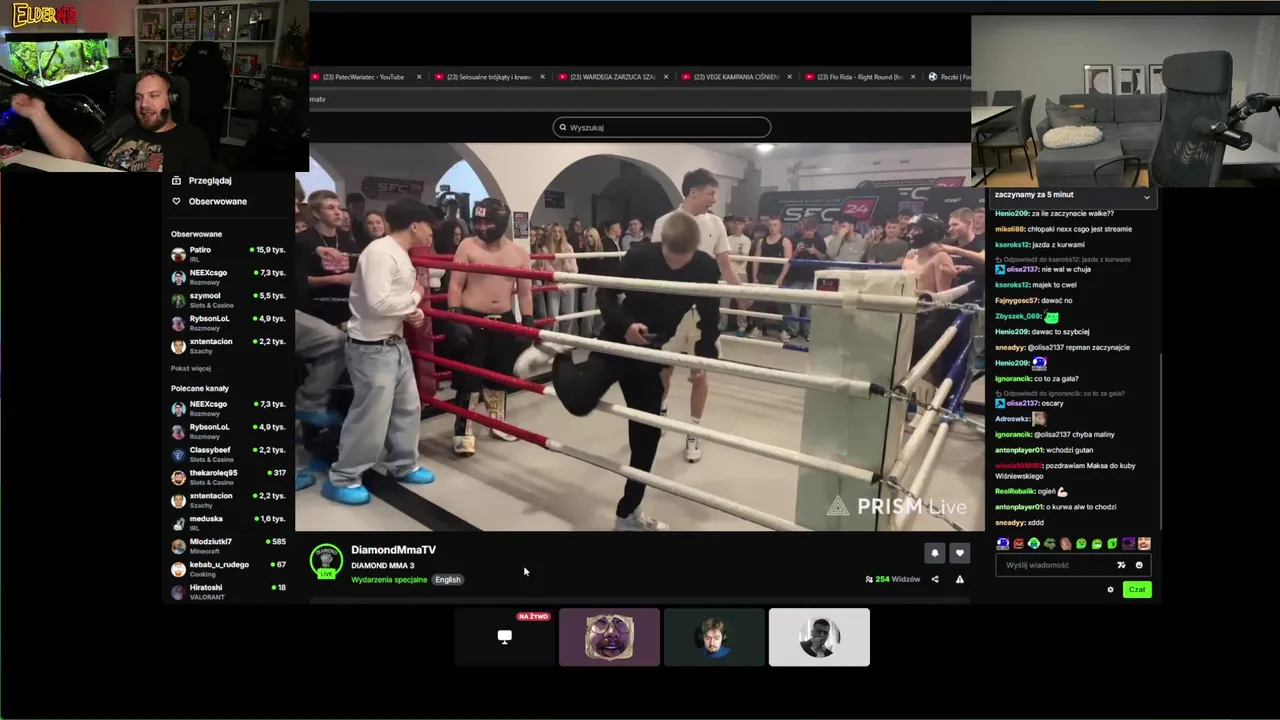Open DiamondMmaTV channel name link
Screen dimensions: 1280x720
tap(393, 550)
